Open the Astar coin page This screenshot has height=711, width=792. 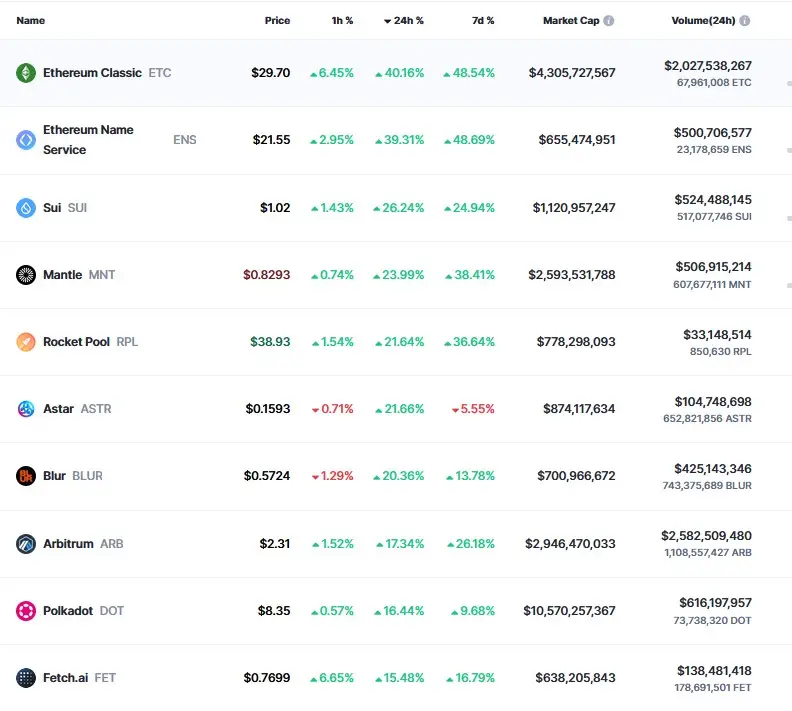pyautogui.click(x=59, y=409)
